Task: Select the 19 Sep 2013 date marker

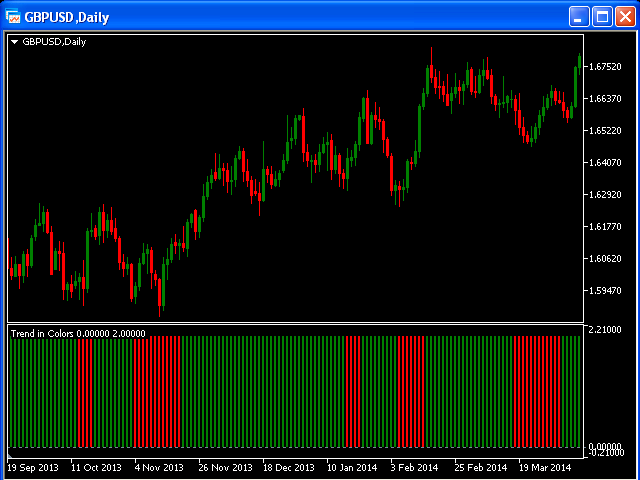Action: coord(33,468)
